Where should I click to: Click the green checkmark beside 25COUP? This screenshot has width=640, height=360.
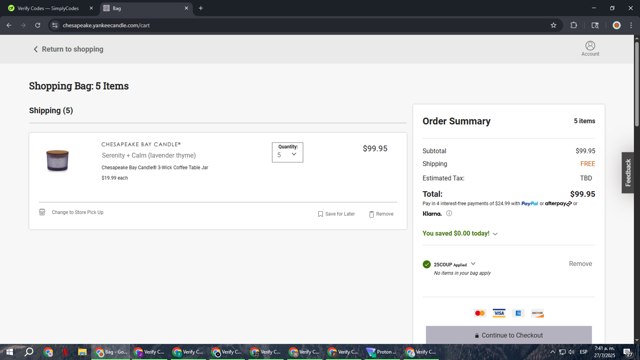click(x=427, y=264)
